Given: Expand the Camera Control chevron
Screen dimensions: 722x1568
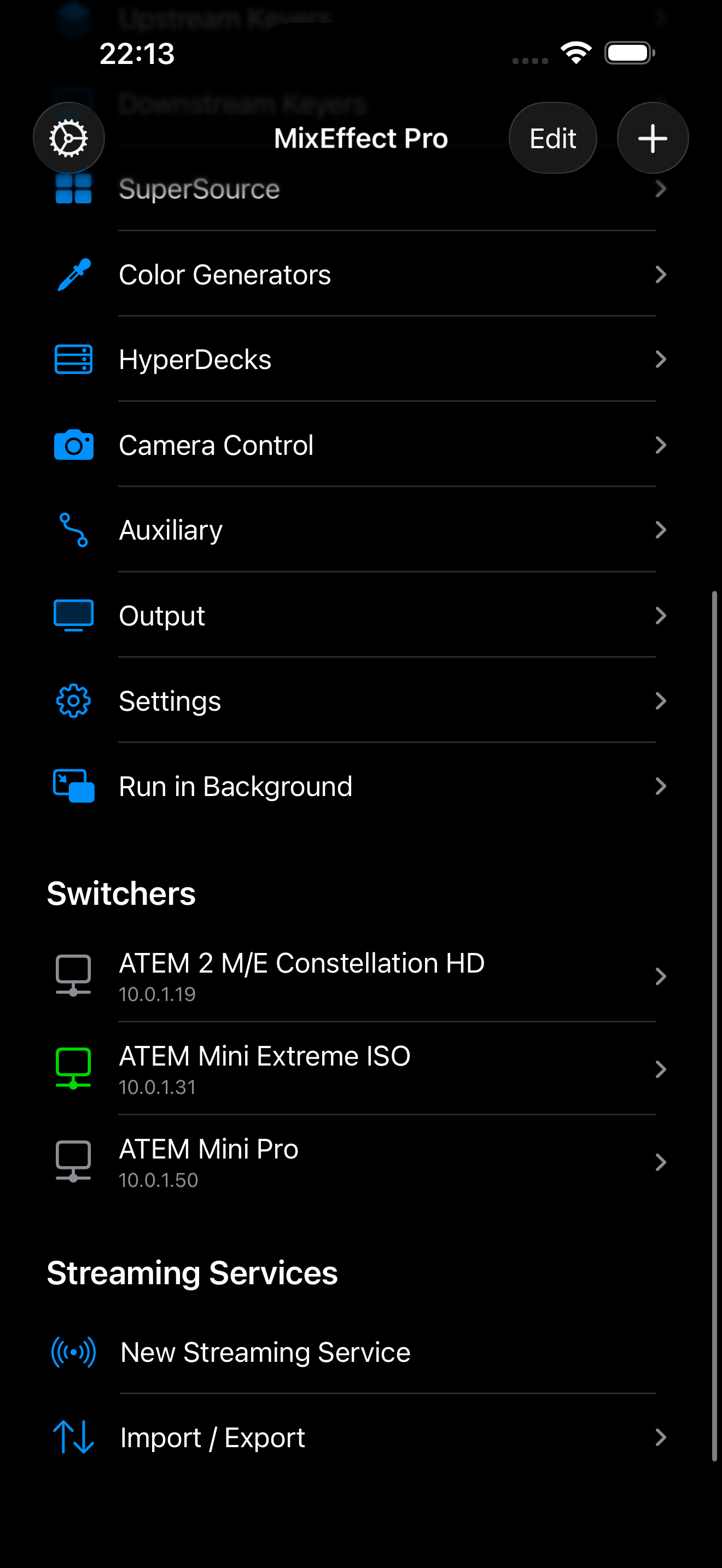Looking at the screenshot, I should 661,445.
